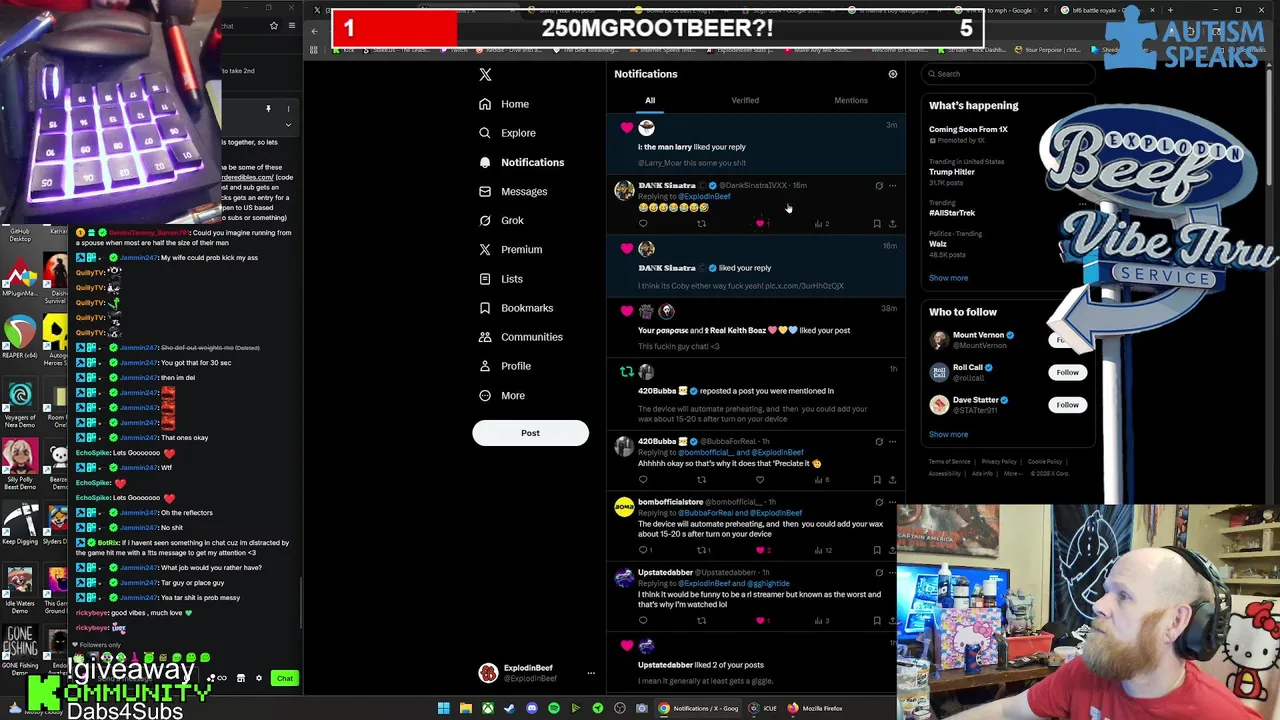Reply to the Upstatedabber post
Screen dimensions: 1280x720
pos(643,621)
